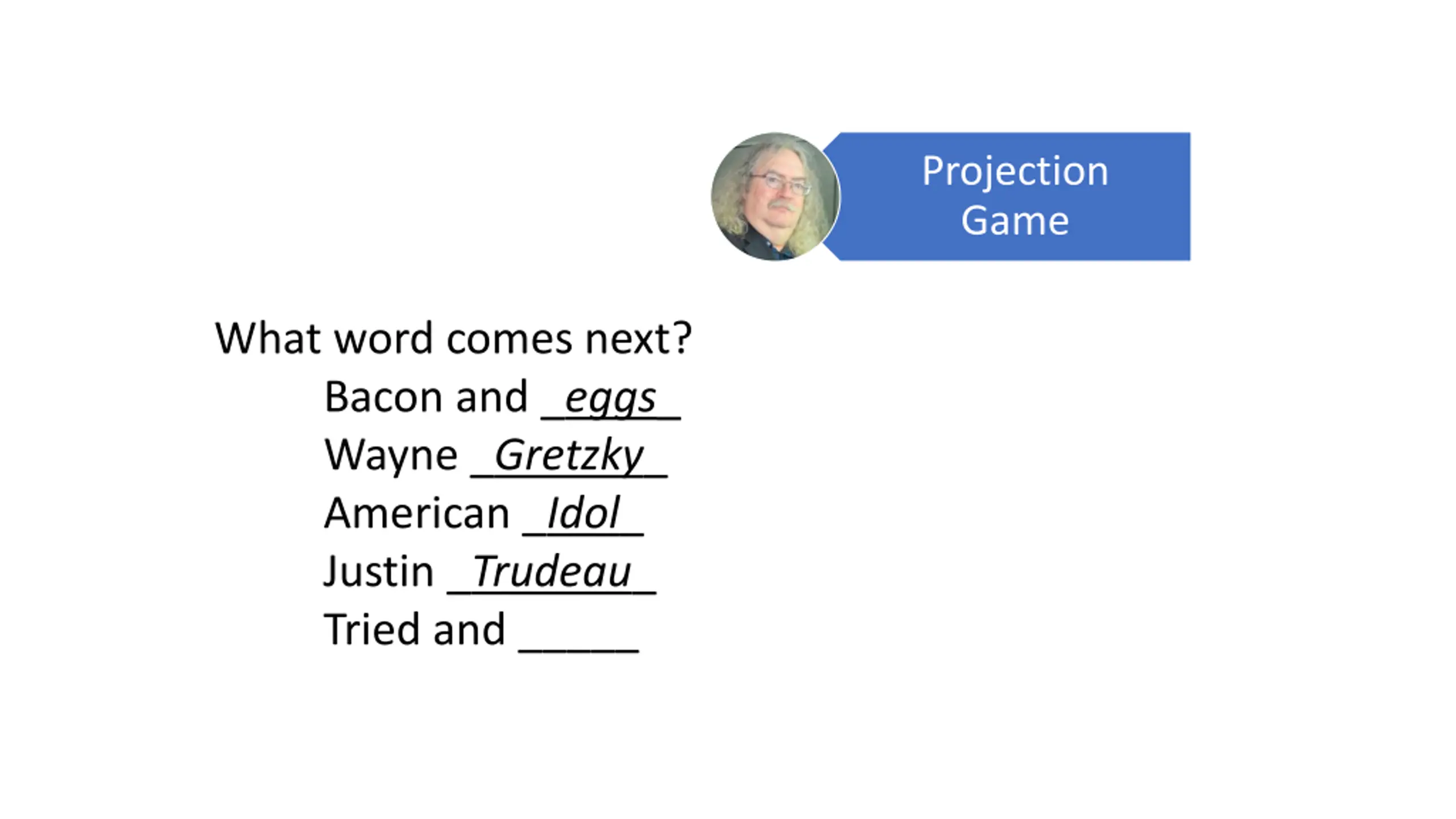Screen dimensions: 1456x819
Task: Click the word Game in banner
Action: (1015, 221)
